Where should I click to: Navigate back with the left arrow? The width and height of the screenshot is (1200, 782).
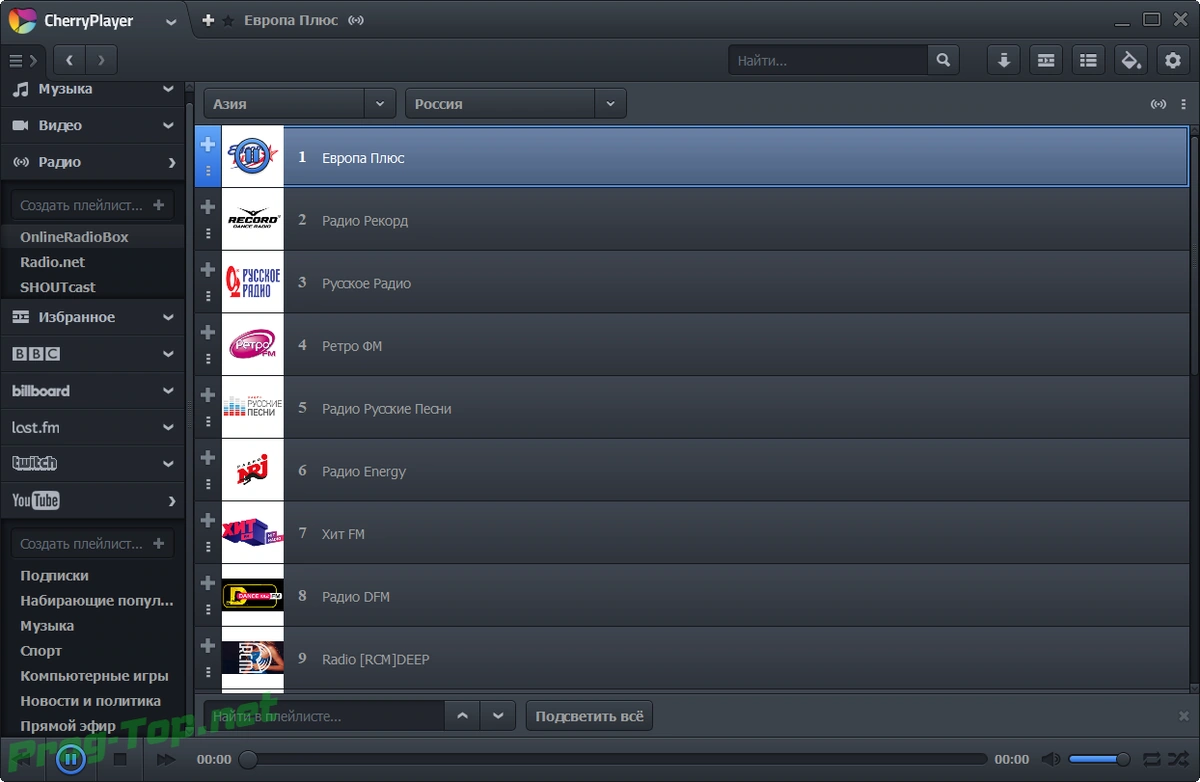[x=69, y=60]
